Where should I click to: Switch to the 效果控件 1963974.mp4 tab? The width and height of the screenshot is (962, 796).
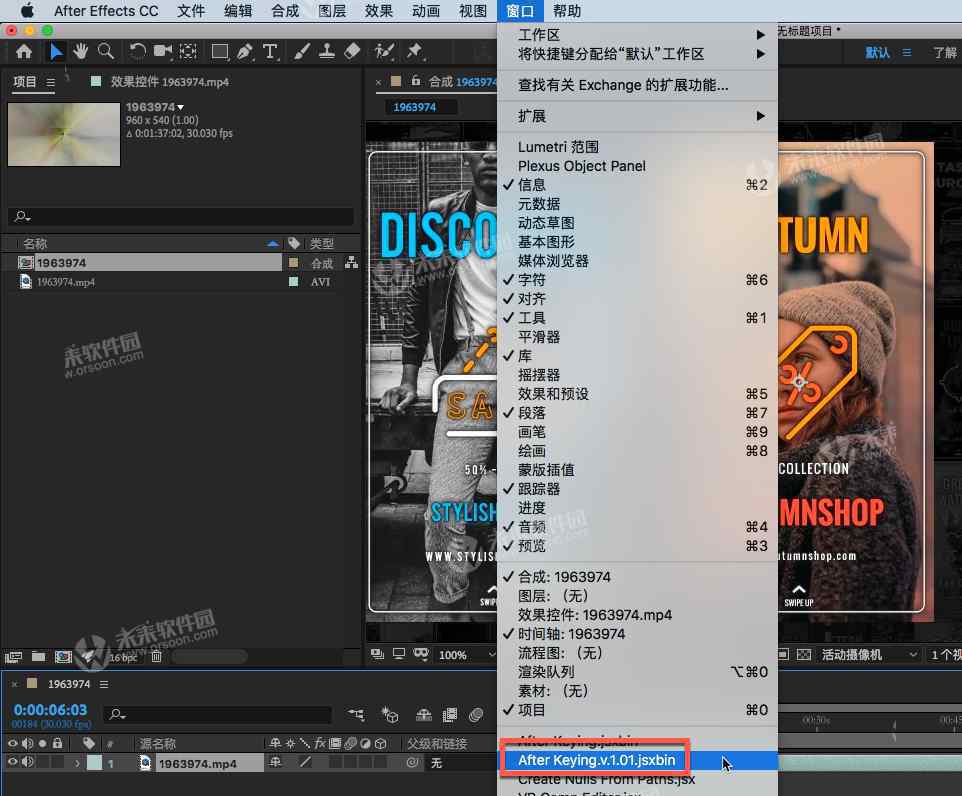[x=169, y=82]
